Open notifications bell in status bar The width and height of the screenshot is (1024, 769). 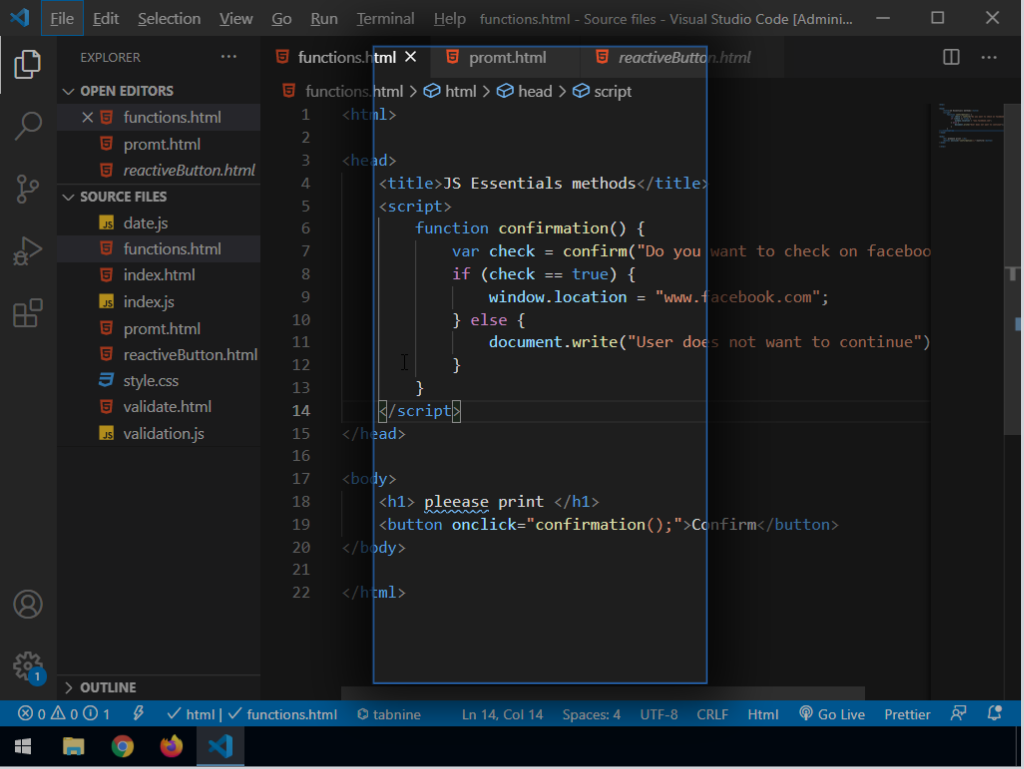point(994,714)
